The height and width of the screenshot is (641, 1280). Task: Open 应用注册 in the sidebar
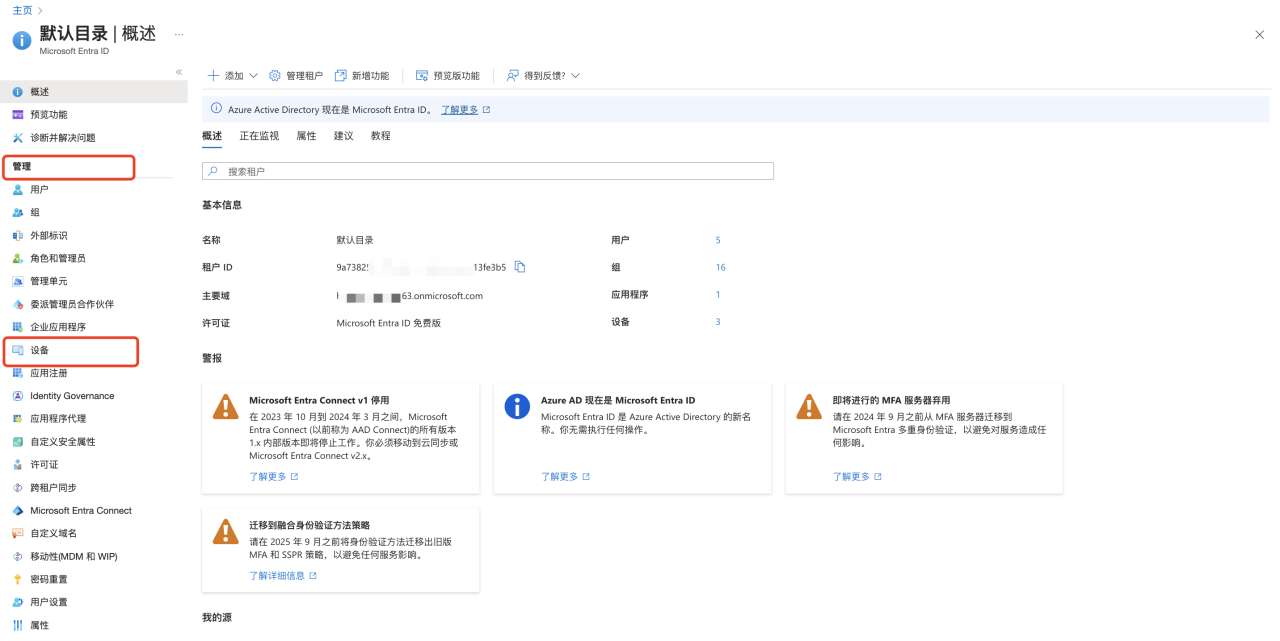coord(48,373)
